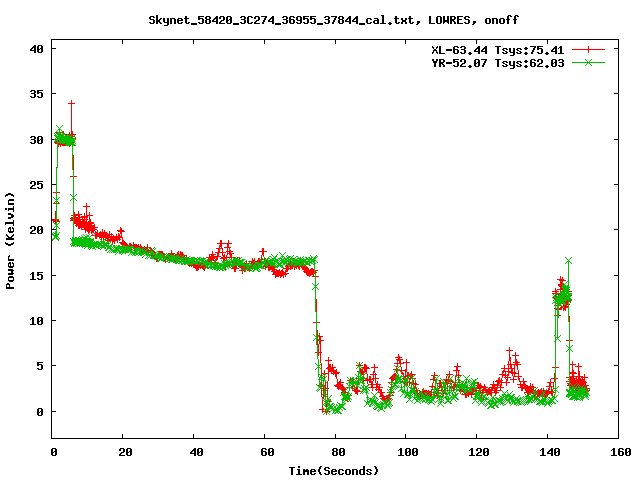Click the x-axis tick label 120
This screenshot has height=480, width=640.
(x=478, y=452)
